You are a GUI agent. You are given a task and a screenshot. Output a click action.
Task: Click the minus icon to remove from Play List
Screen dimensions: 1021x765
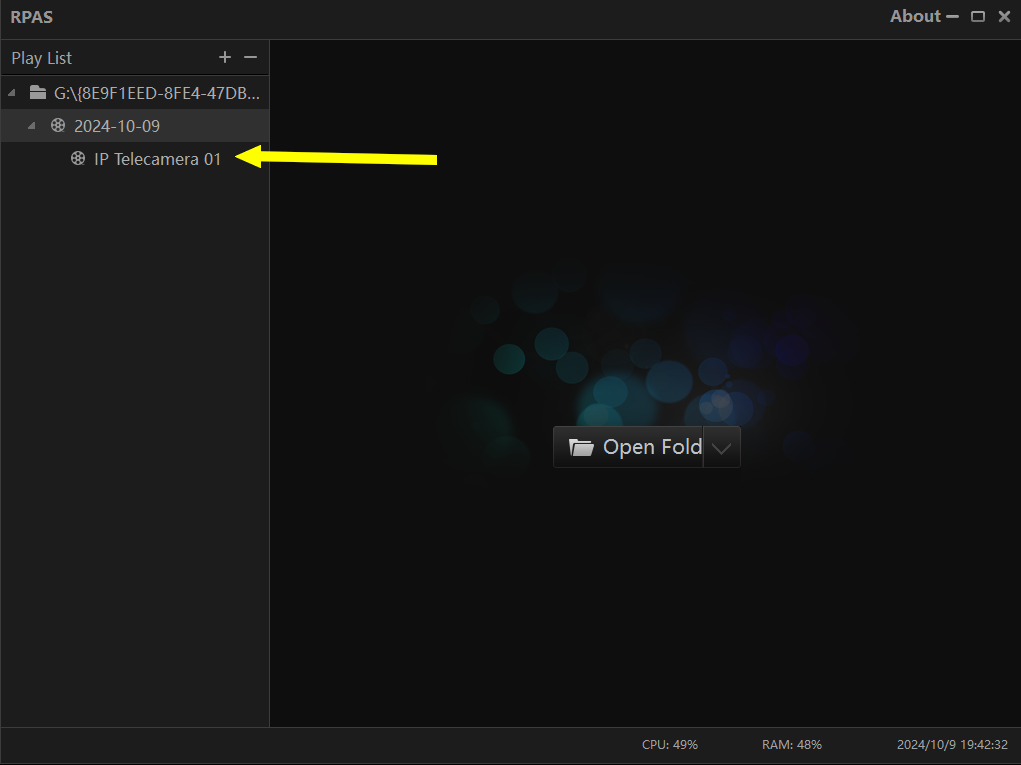(251, 58)
